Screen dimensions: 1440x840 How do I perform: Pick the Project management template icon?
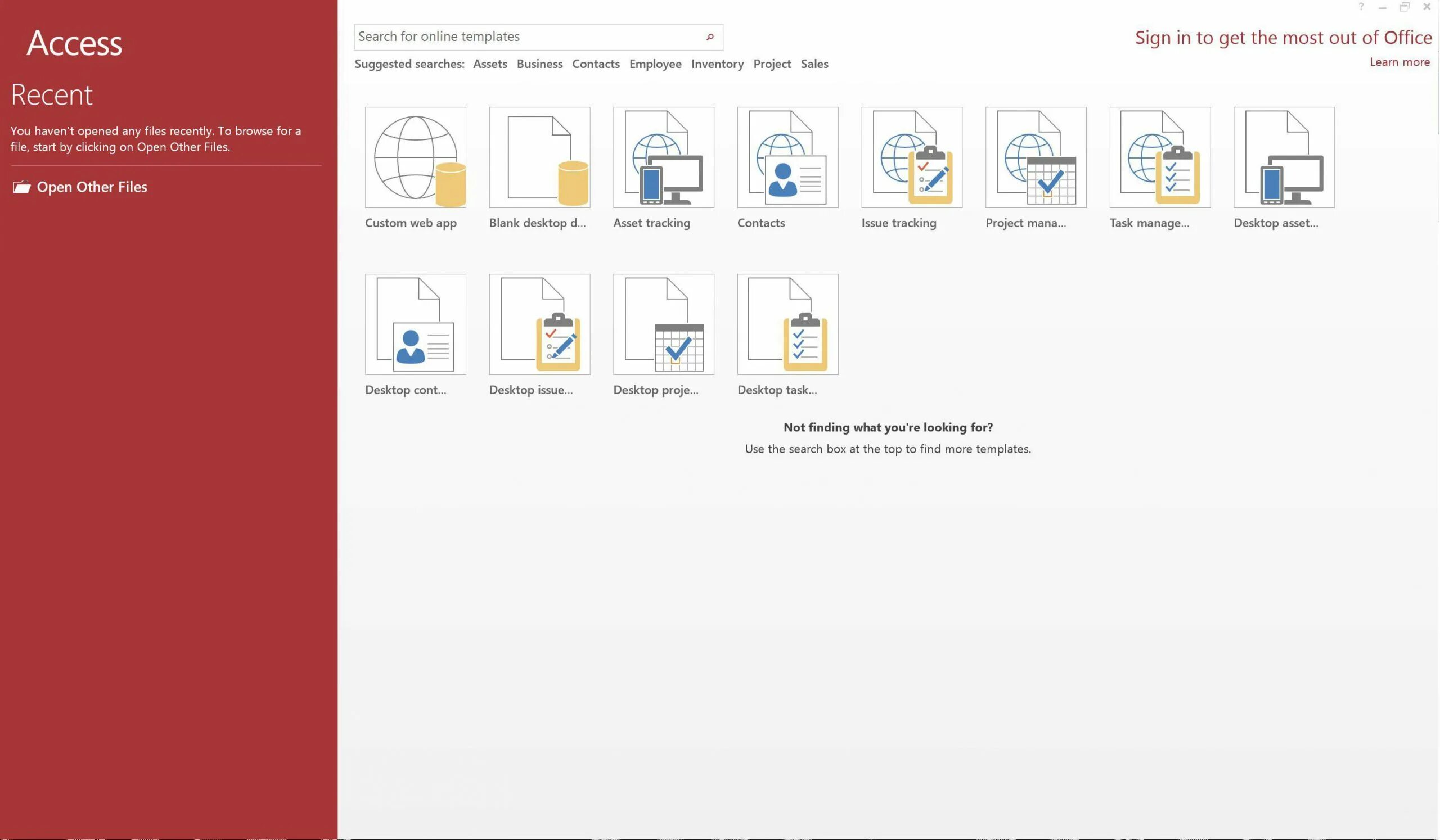1036,157
